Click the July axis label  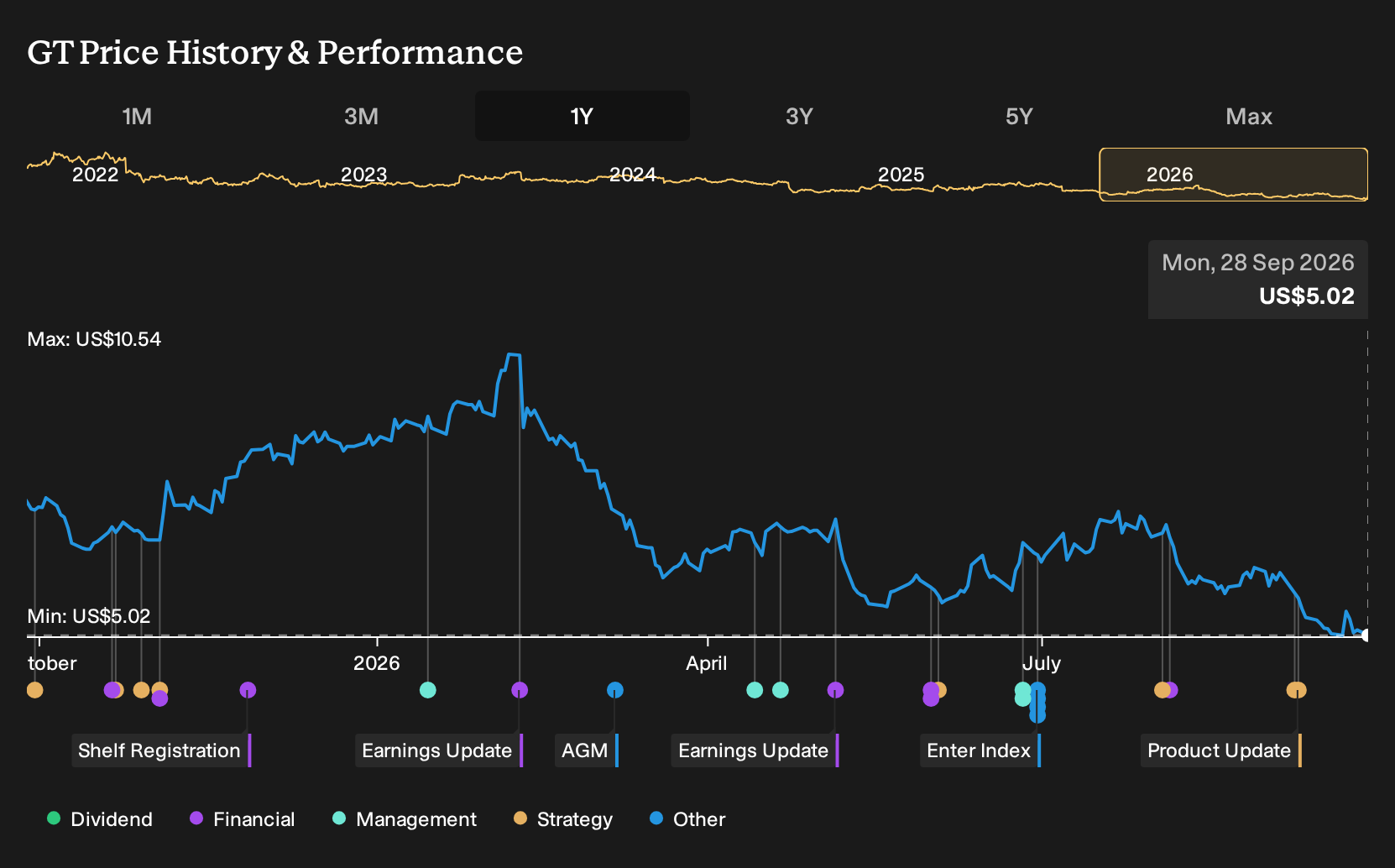1042,663
